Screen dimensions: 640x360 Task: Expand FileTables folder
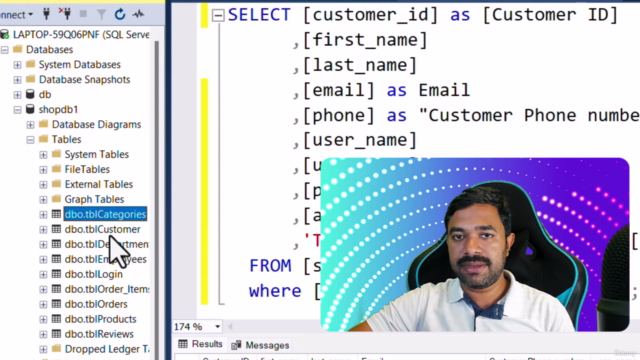(x=43, y=169)
